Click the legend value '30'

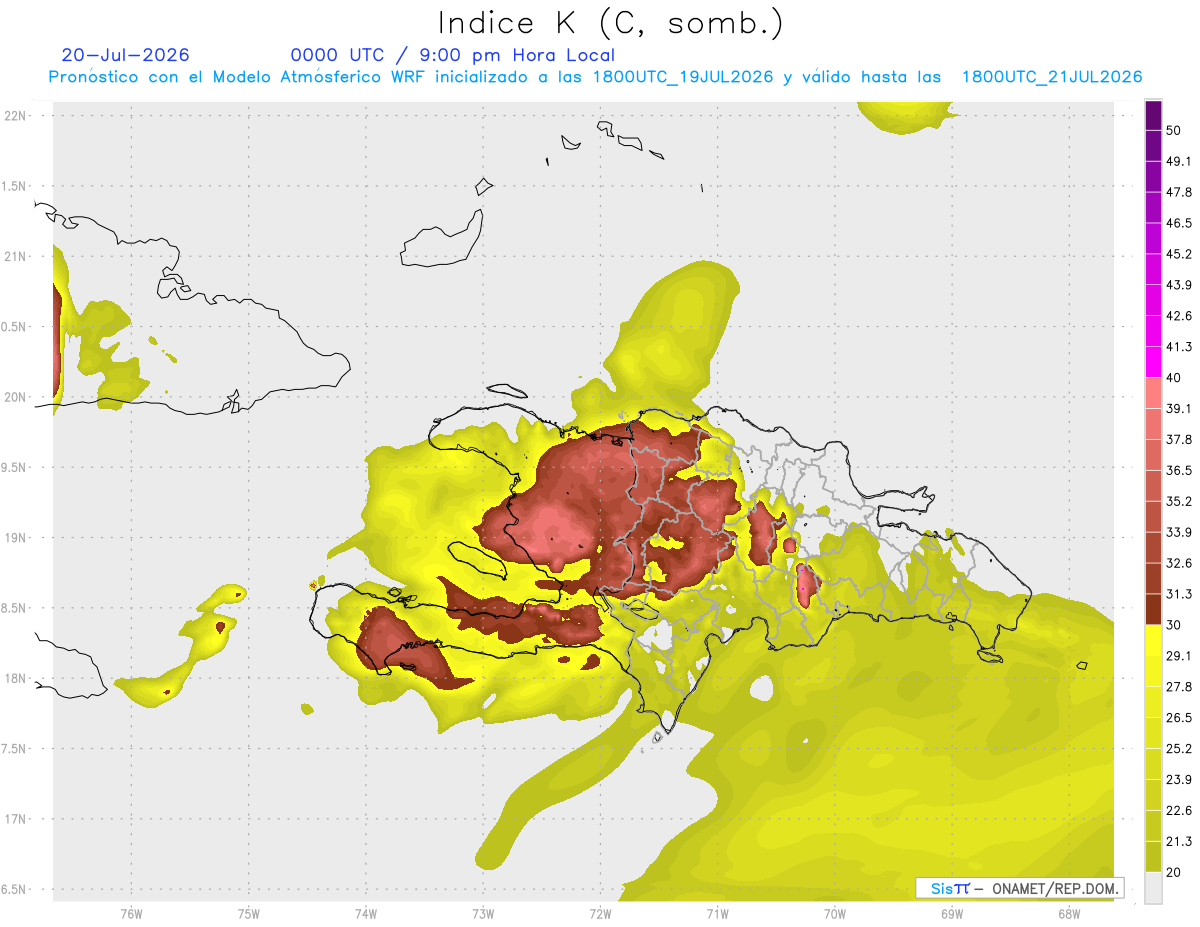click(x=1174, y=625)
